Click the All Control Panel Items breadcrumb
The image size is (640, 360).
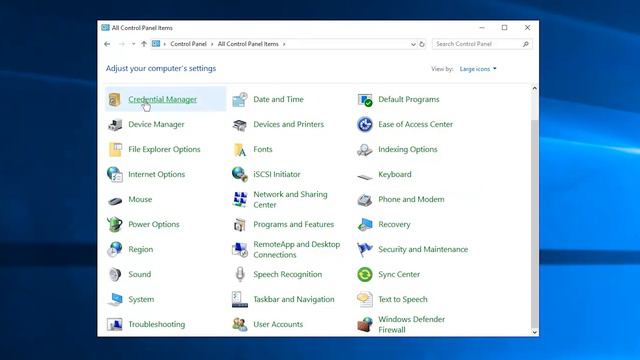pos(248,44)
